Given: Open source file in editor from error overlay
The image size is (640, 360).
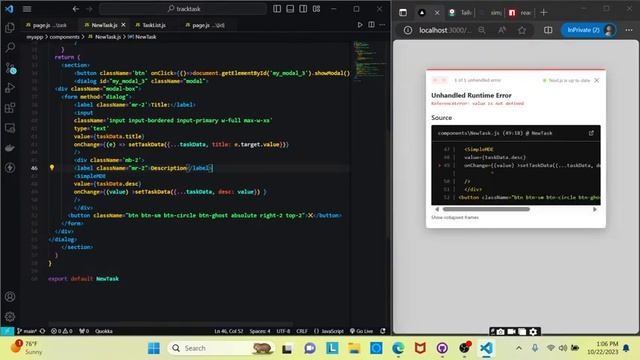Looking at the screenshot, I should coord(591,133).
